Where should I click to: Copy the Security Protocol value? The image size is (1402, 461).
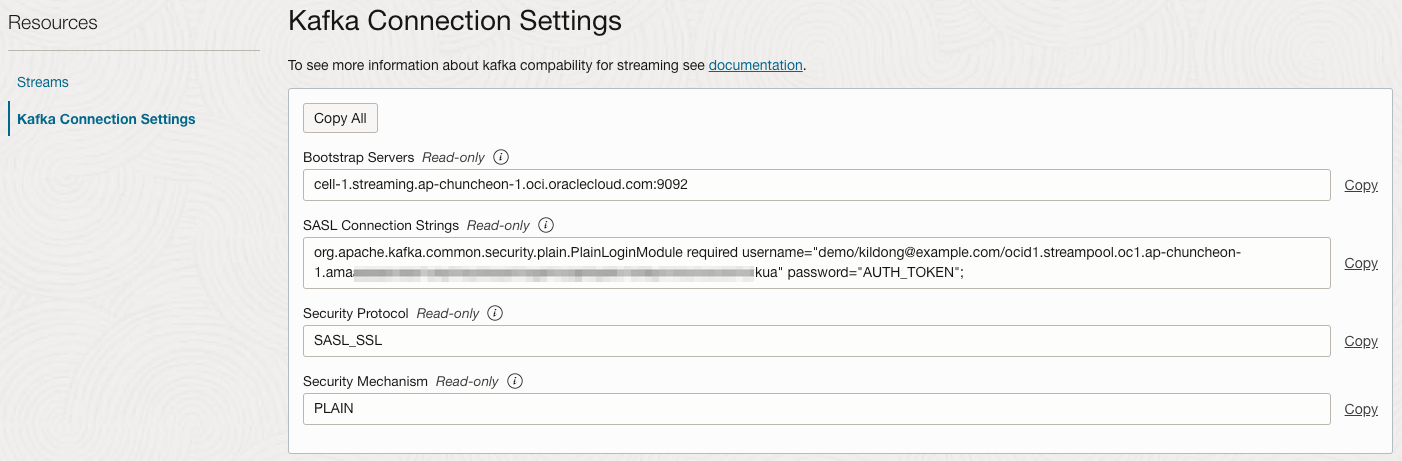pyautogui.click(x=1360, y=341)
